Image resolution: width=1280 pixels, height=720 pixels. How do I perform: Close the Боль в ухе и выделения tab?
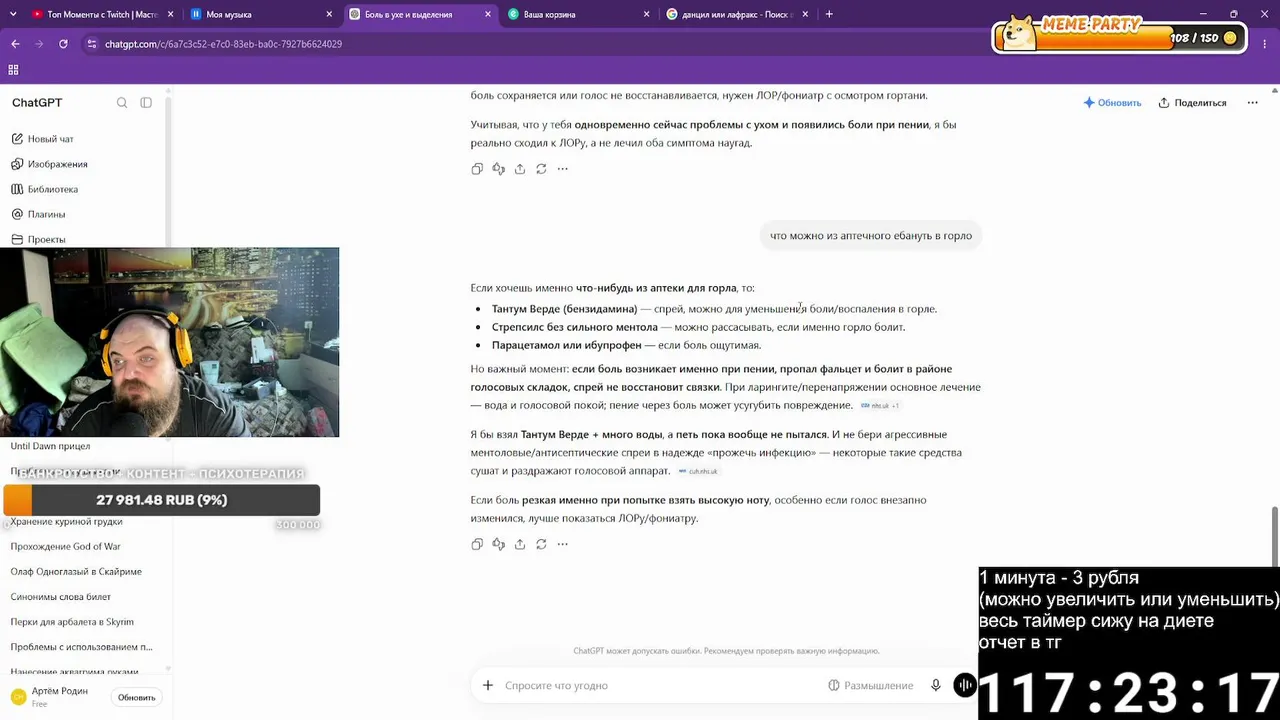[488, 14]
